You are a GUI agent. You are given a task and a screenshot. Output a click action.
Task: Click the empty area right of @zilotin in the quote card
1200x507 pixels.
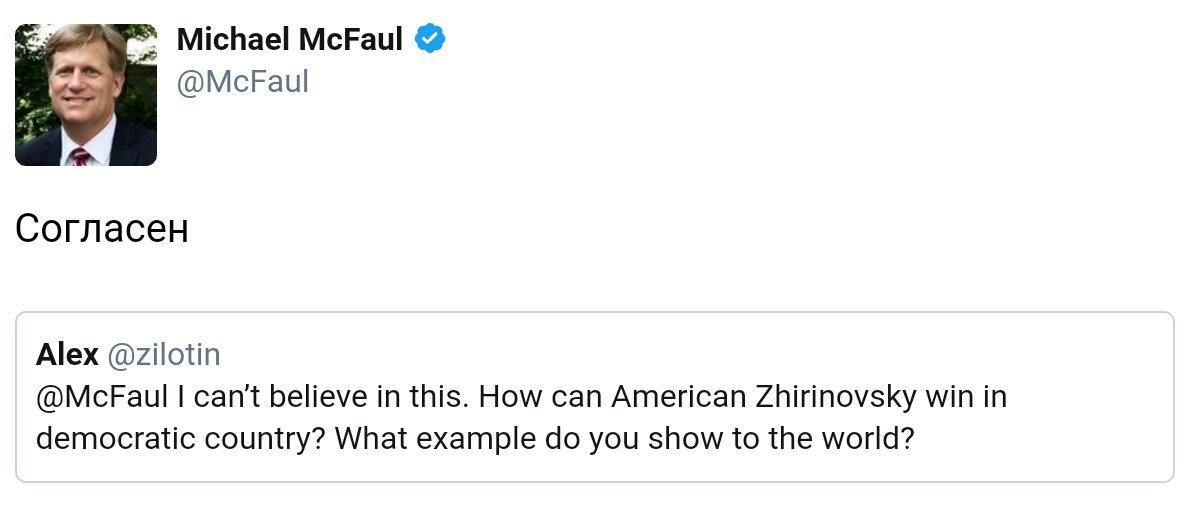click(x=700, y=354)
